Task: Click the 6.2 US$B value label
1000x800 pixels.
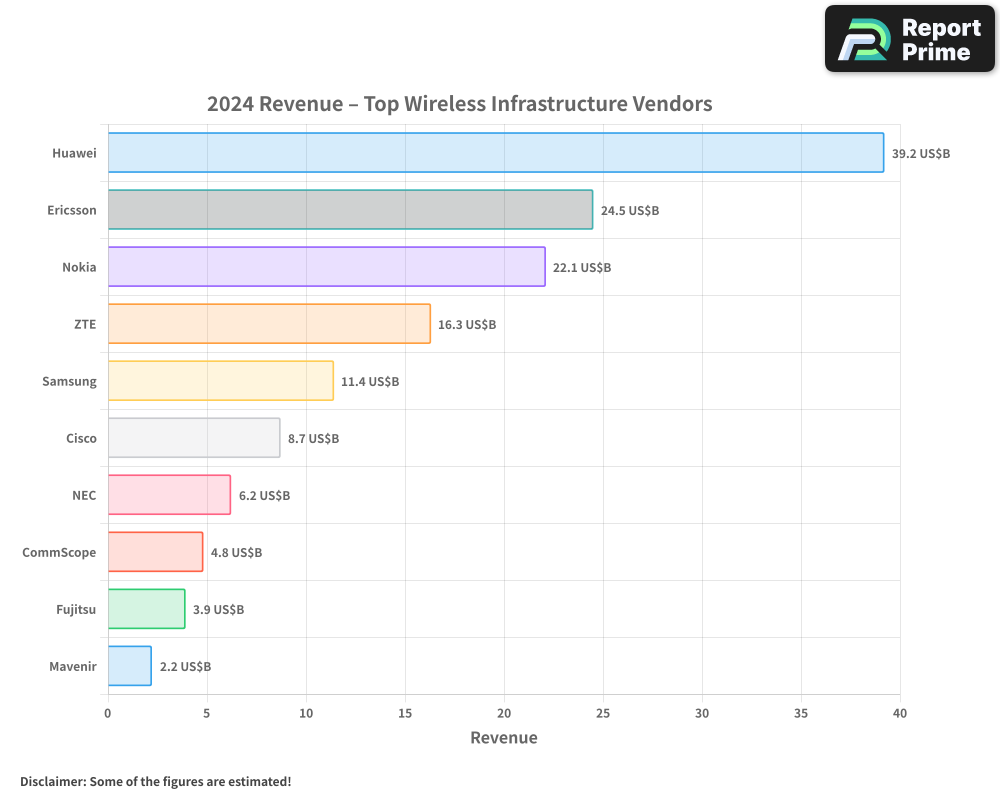Action: click(263, 495)
